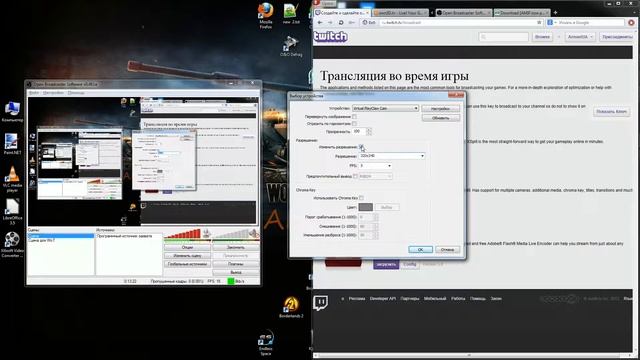Launch the Paint.NET desktop shortcut
The image size is (640, 360).
pos(12,144)
